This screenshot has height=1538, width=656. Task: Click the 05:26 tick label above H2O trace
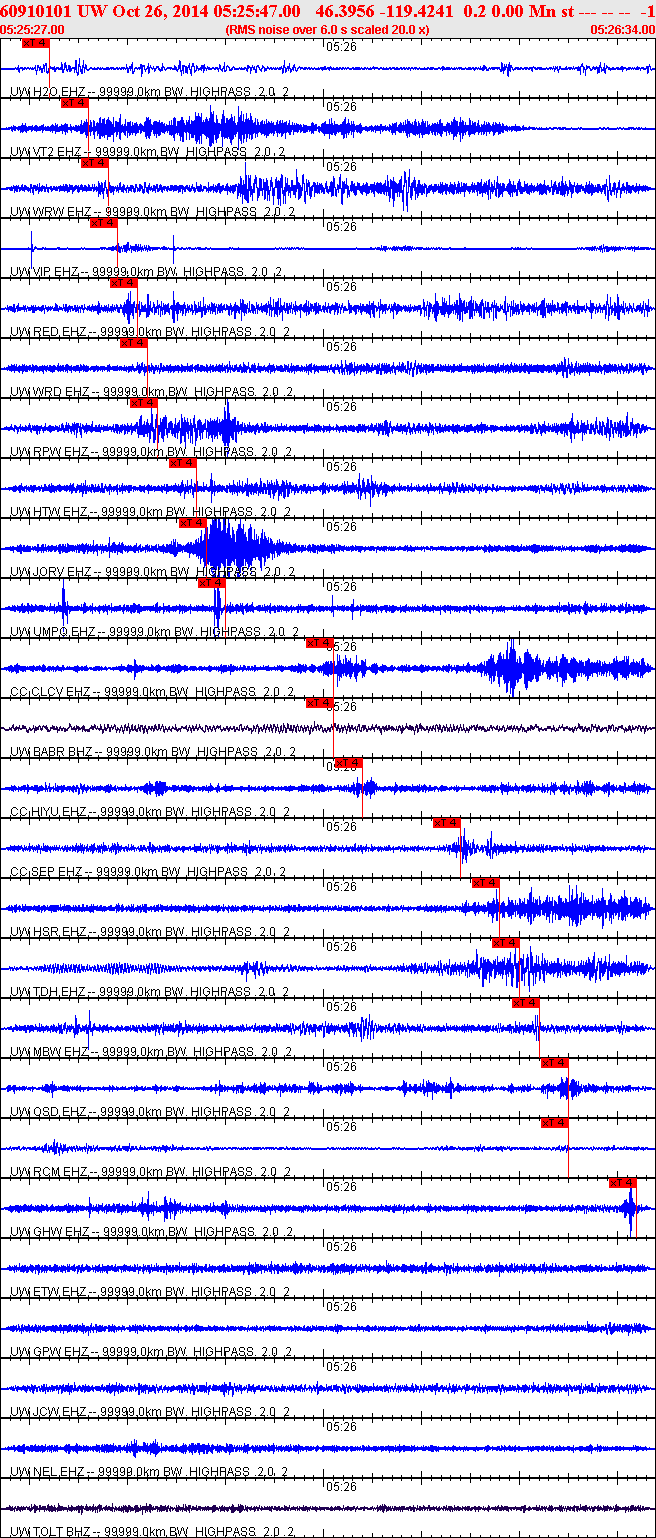342,46
